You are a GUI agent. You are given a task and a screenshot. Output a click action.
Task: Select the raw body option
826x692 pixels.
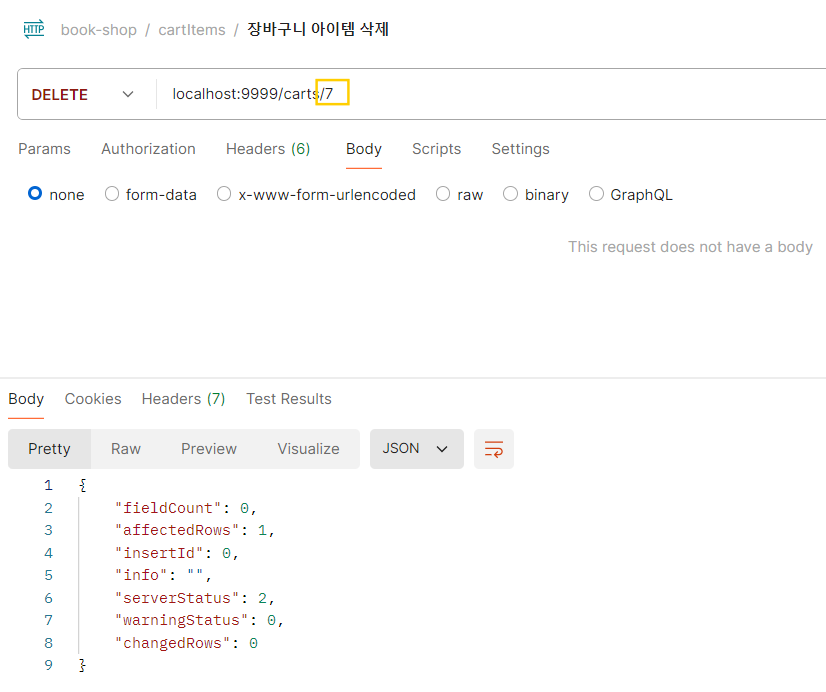point(443,194)
